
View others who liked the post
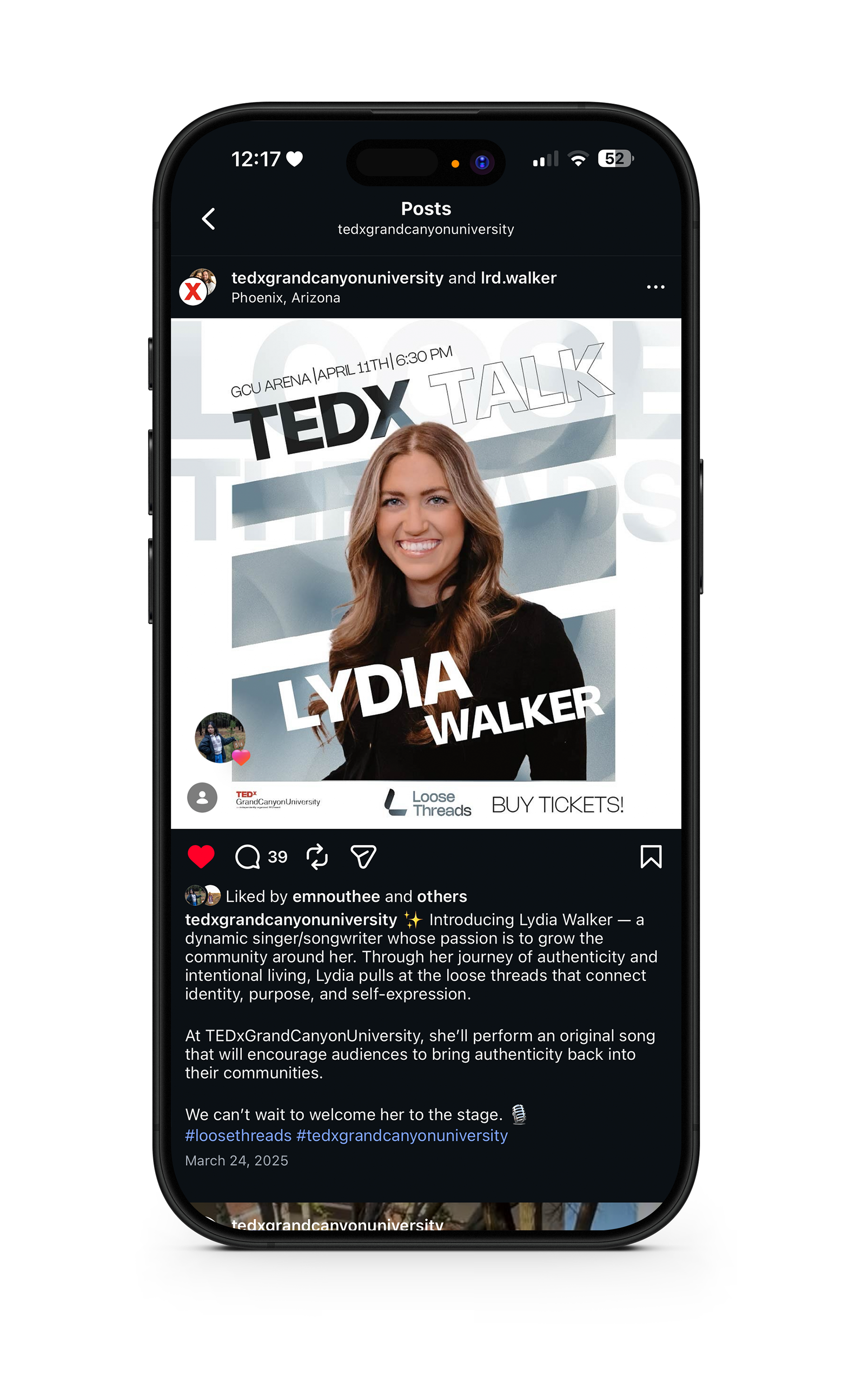pos(442,896)
